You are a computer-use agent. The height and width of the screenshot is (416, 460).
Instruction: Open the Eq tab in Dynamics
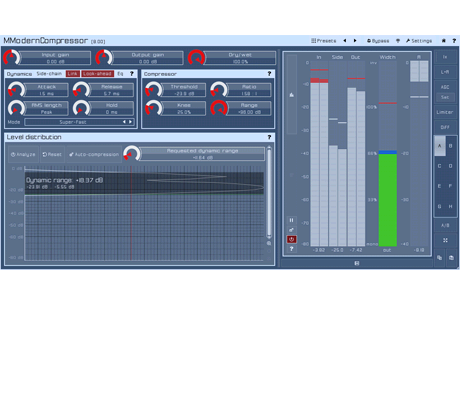coord(120,74)
